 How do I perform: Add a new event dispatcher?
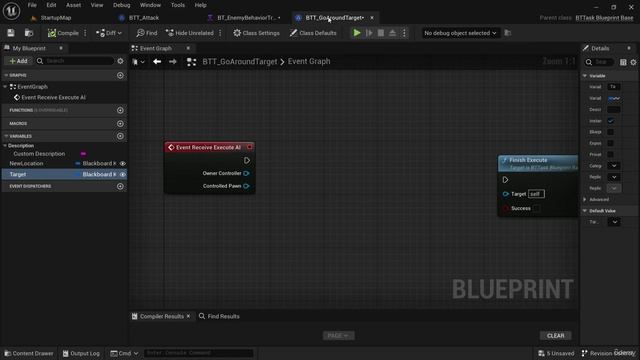pyautogui.click(x=120, y=186)
